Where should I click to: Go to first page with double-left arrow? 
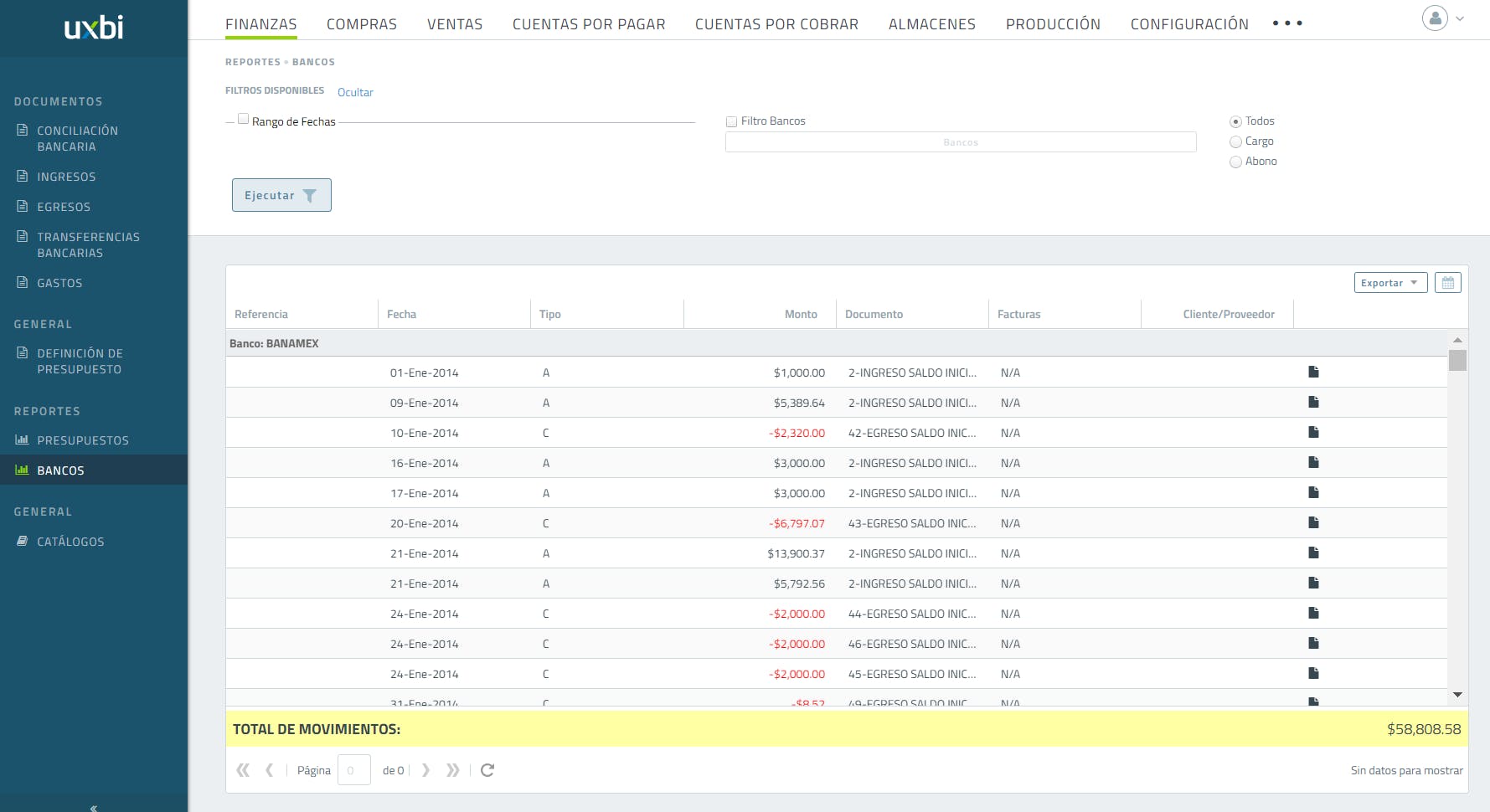coord(243,770)
